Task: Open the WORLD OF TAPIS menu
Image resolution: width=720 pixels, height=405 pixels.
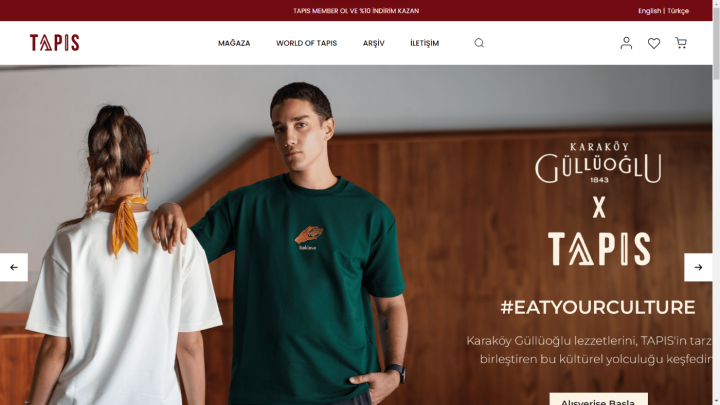Action: coord(306,43)
